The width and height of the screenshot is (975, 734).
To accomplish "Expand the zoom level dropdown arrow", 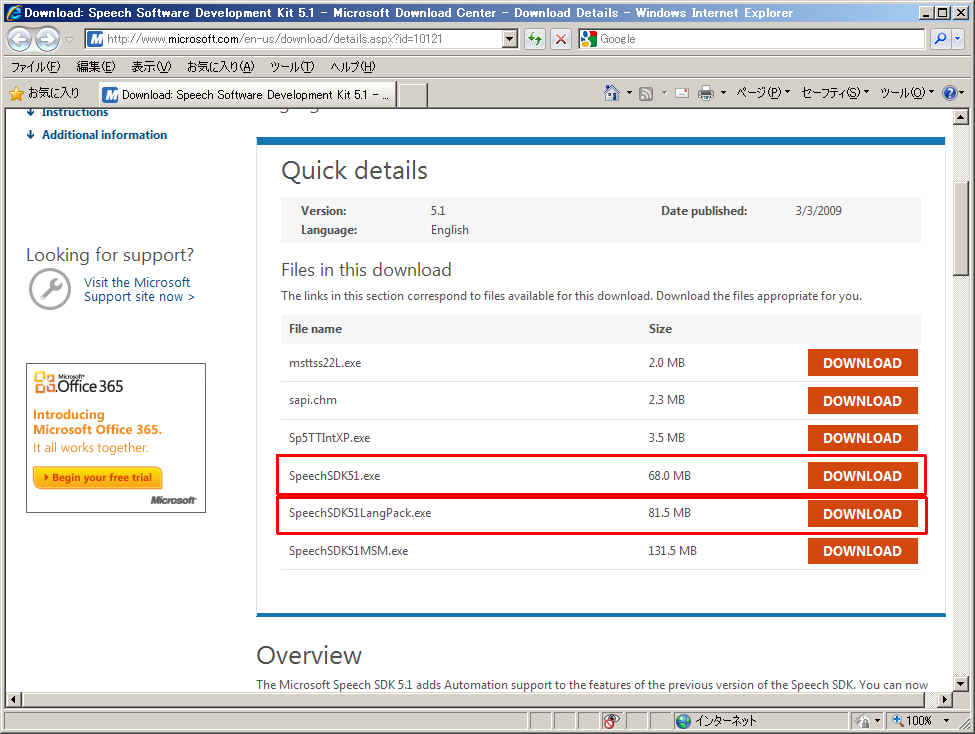I will 946,721.
